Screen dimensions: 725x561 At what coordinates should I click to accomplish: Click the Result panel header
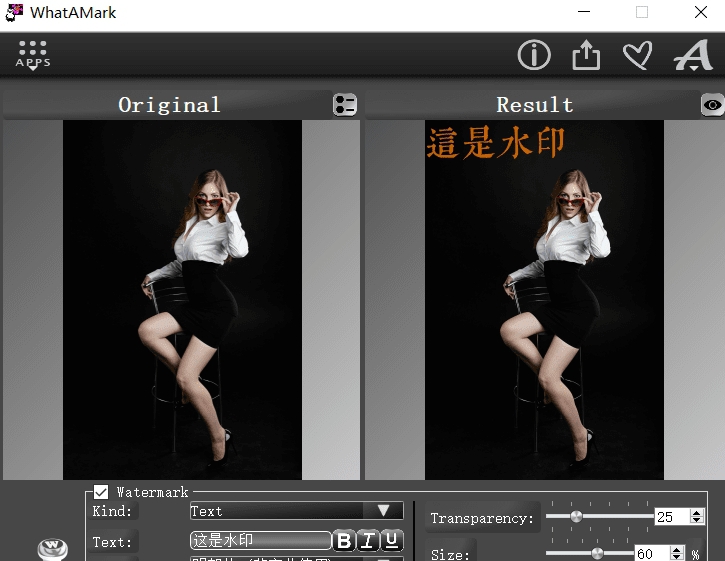534,105
